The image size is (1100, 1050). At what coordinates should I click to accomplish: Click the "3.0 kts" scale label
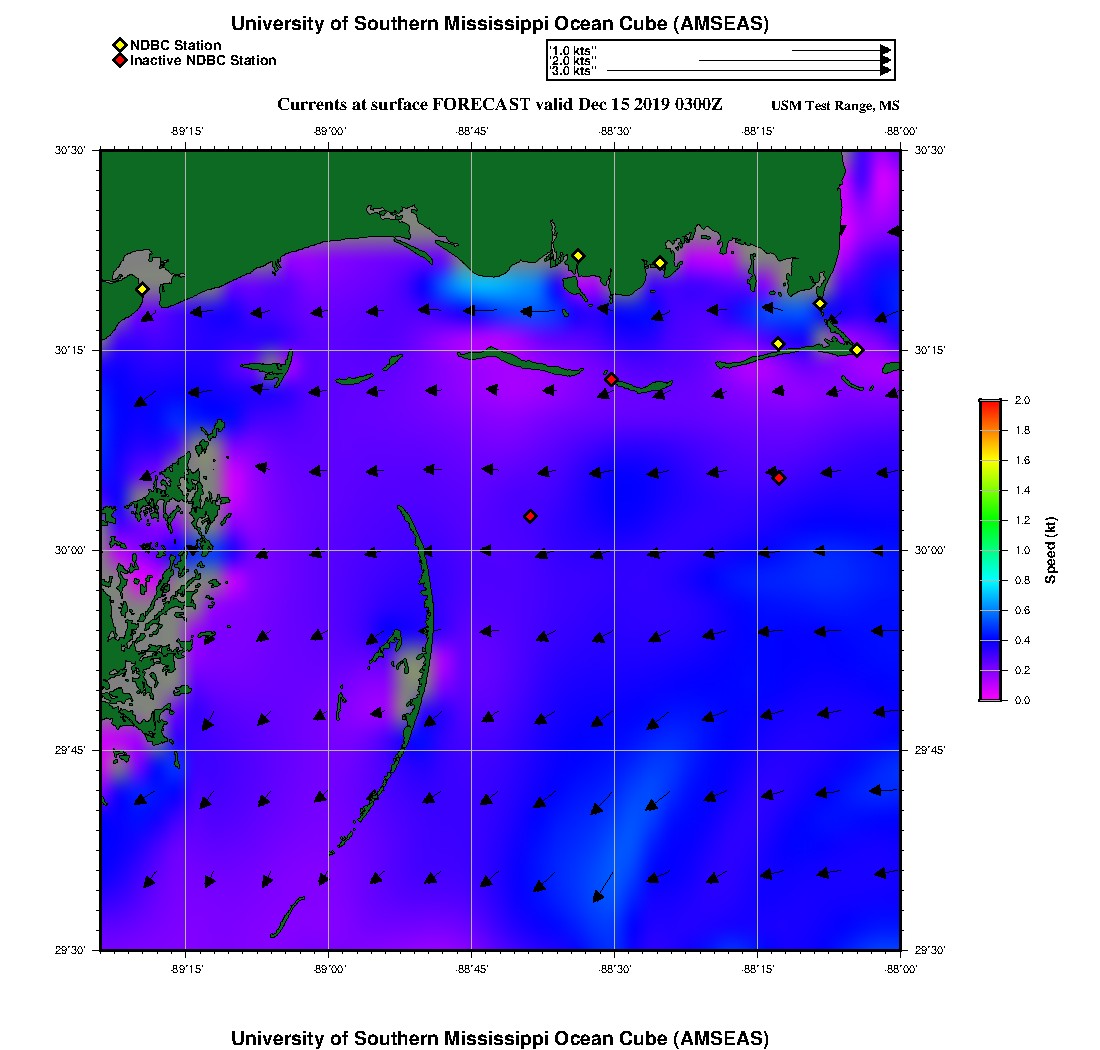click(x=573, y=70)
